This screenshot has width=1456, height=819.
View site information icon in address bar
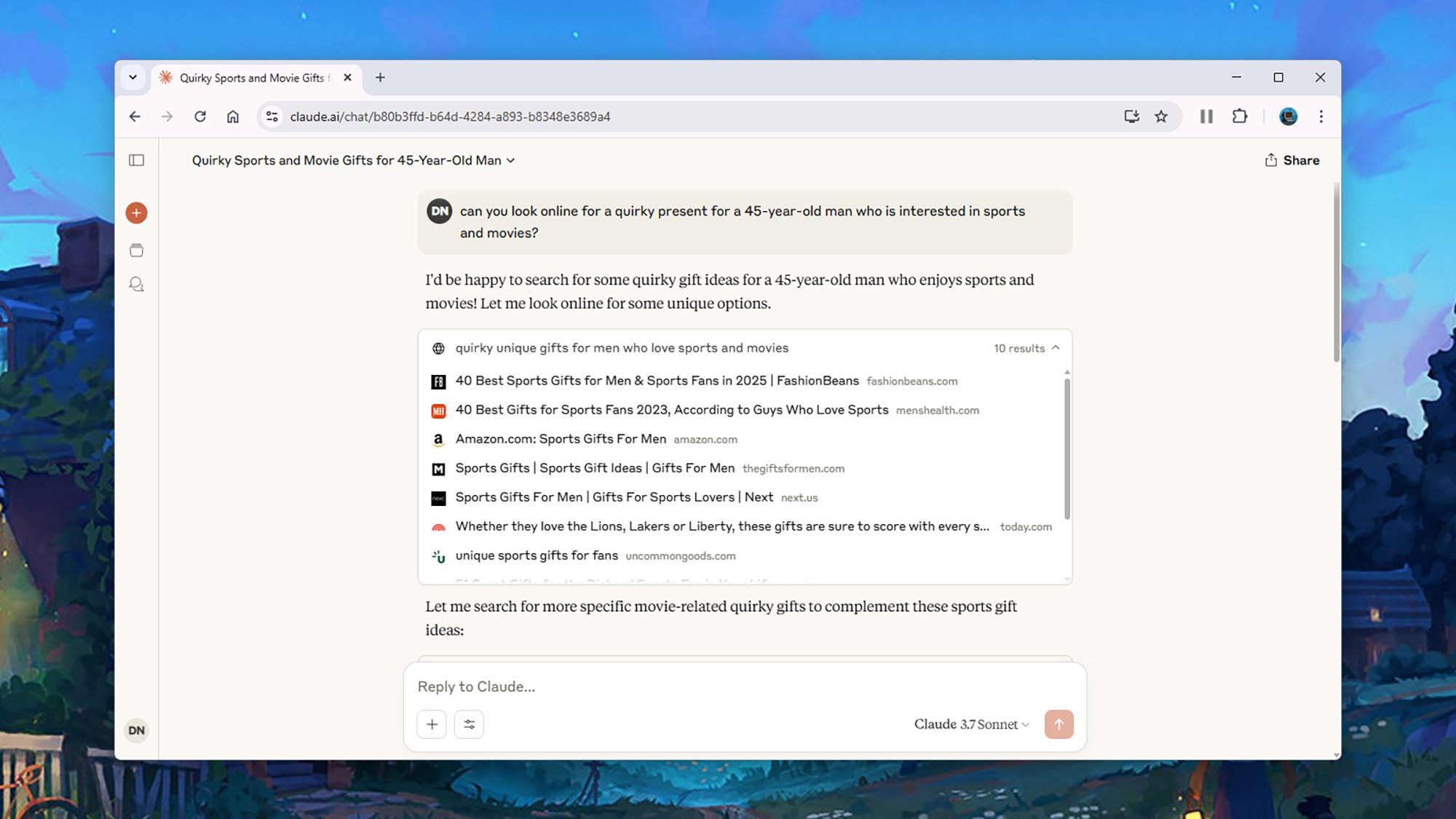coord(272,116)
